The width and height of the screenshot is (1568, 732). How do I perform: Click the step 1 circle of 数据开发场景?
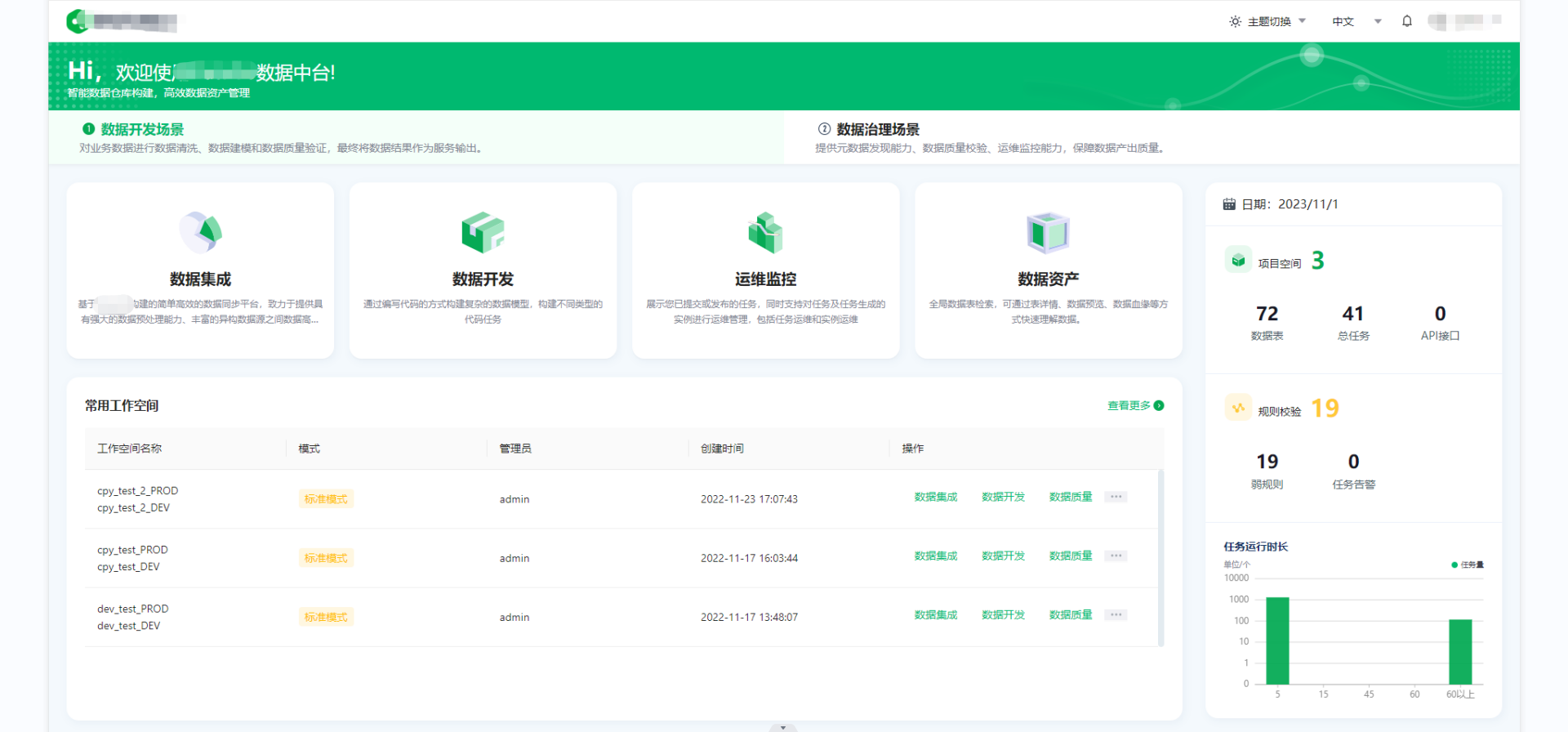pos(88,129)
